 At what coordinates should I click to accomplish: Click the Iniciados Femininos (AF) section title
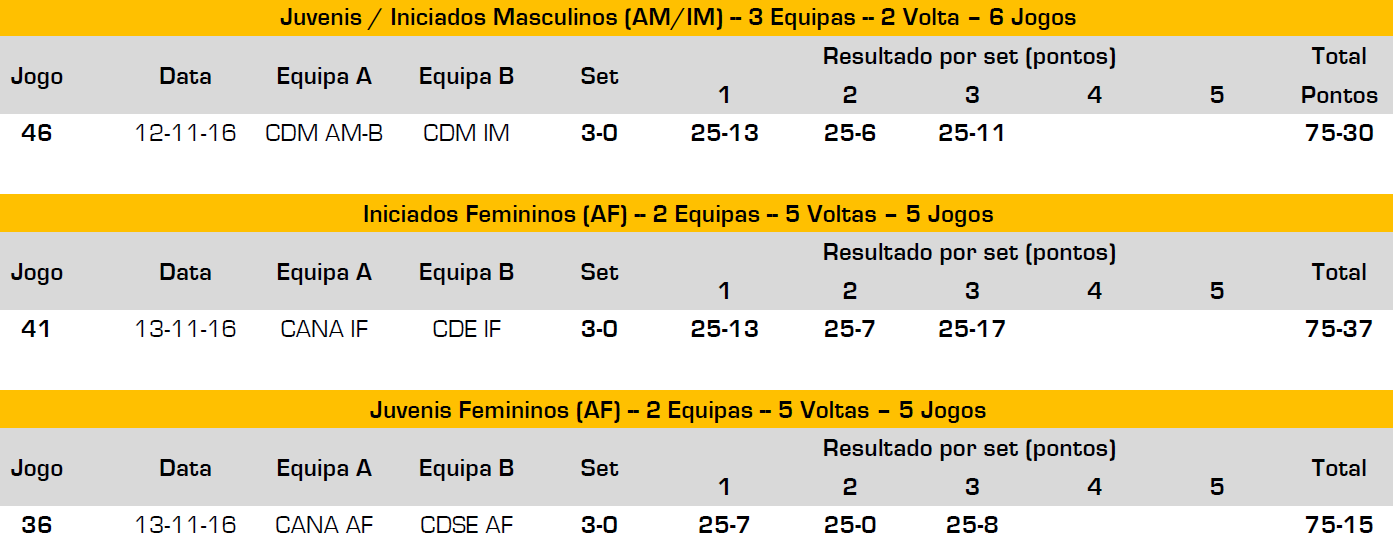tap(677, 214)
